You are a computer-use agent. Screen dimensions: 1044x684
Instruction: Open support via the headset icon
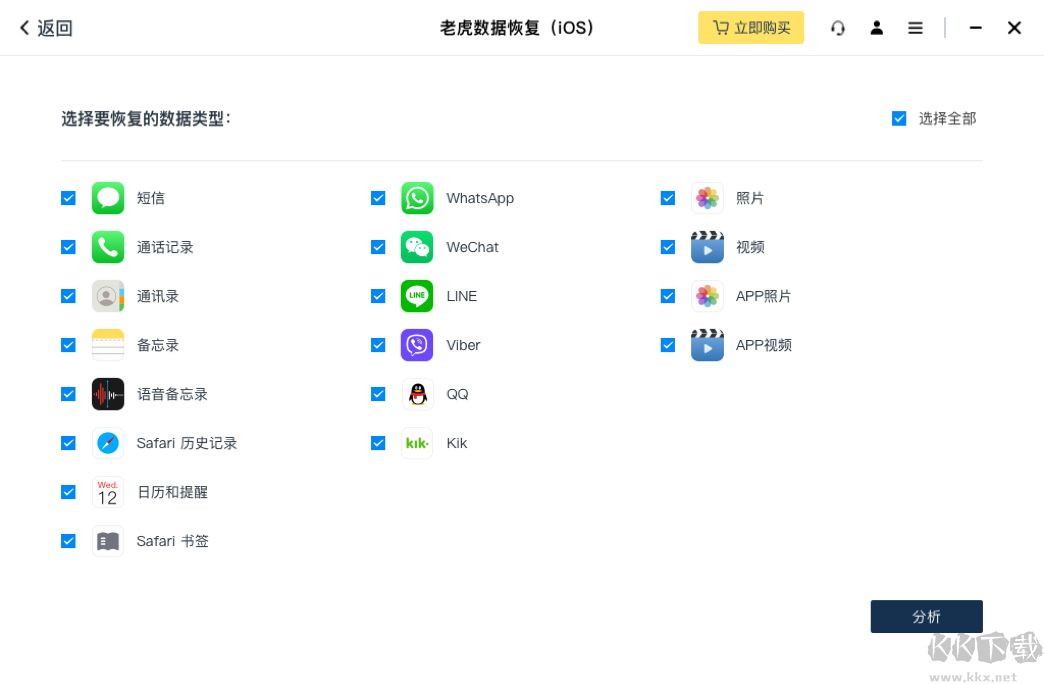click(x=838, y=27)
